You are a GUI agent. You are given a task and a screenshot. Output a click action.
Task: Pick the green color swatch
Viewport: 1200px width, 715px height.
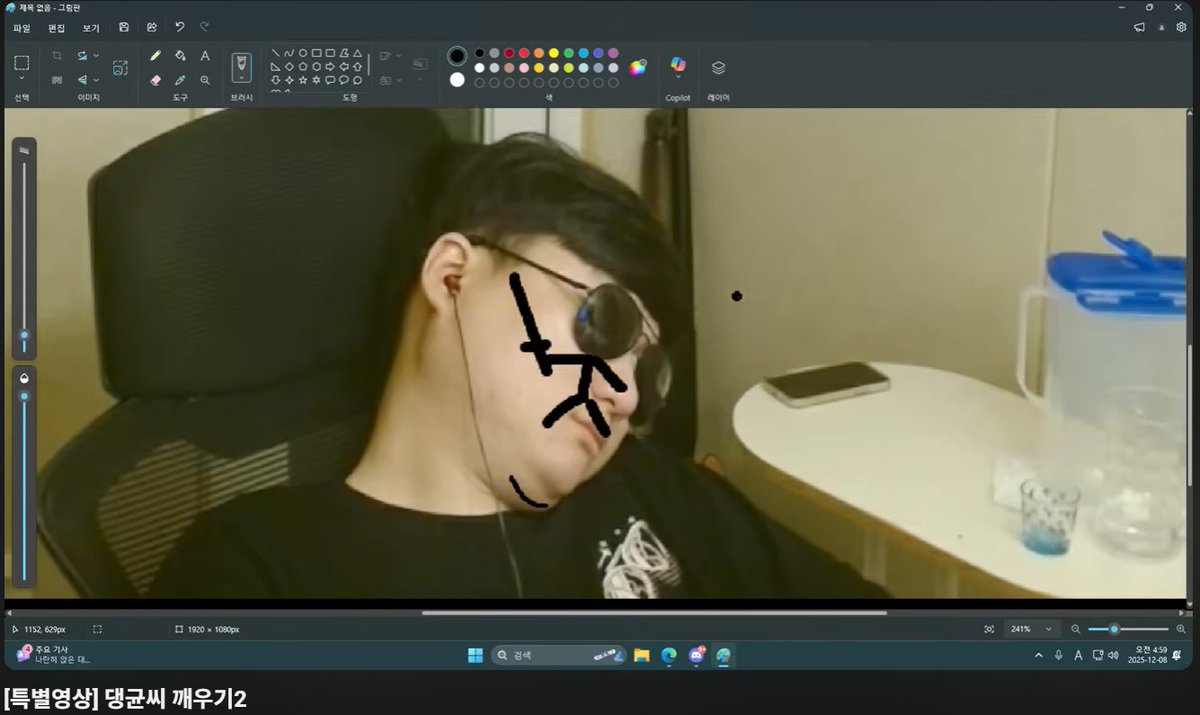(x=568, y=53)
